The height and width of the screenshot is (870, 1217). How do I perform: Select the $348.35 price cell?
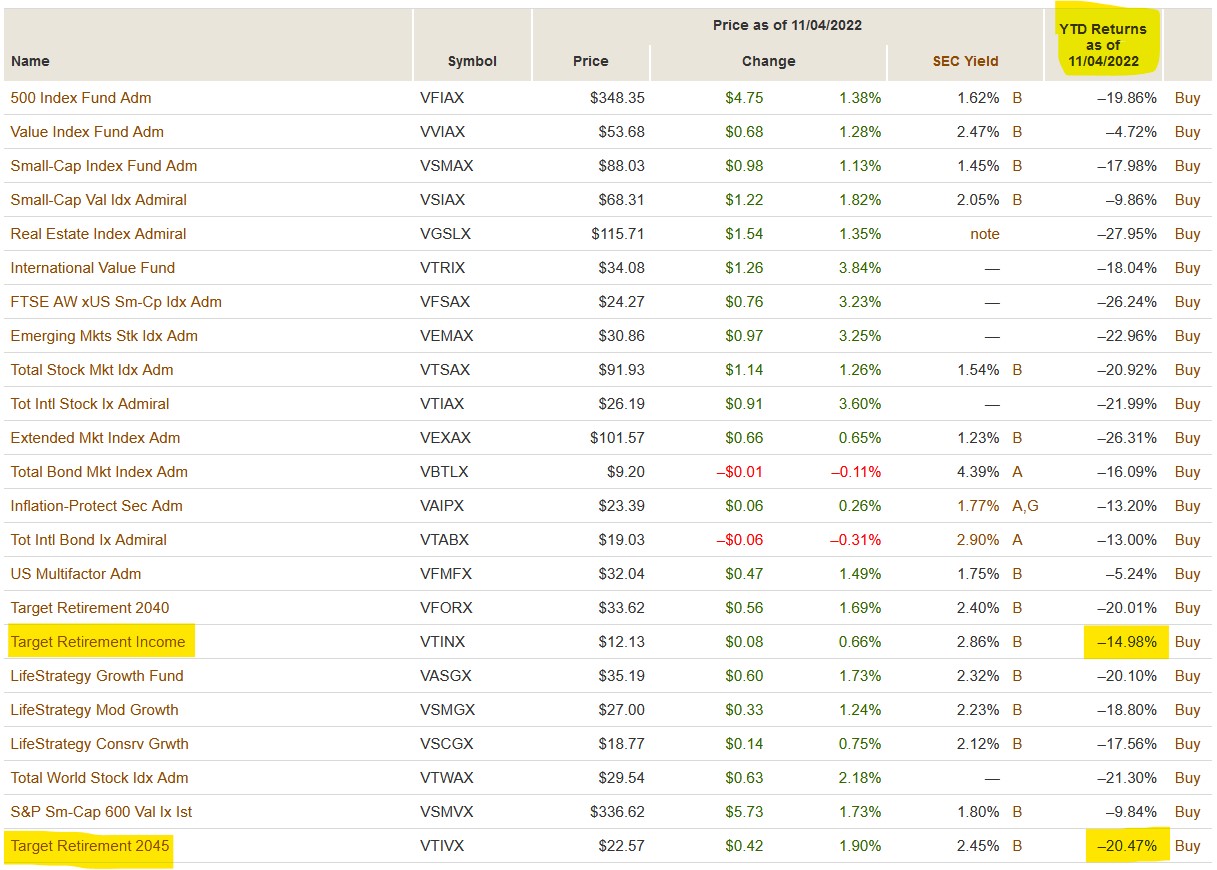pyautogui.click(x=617, y=98)
